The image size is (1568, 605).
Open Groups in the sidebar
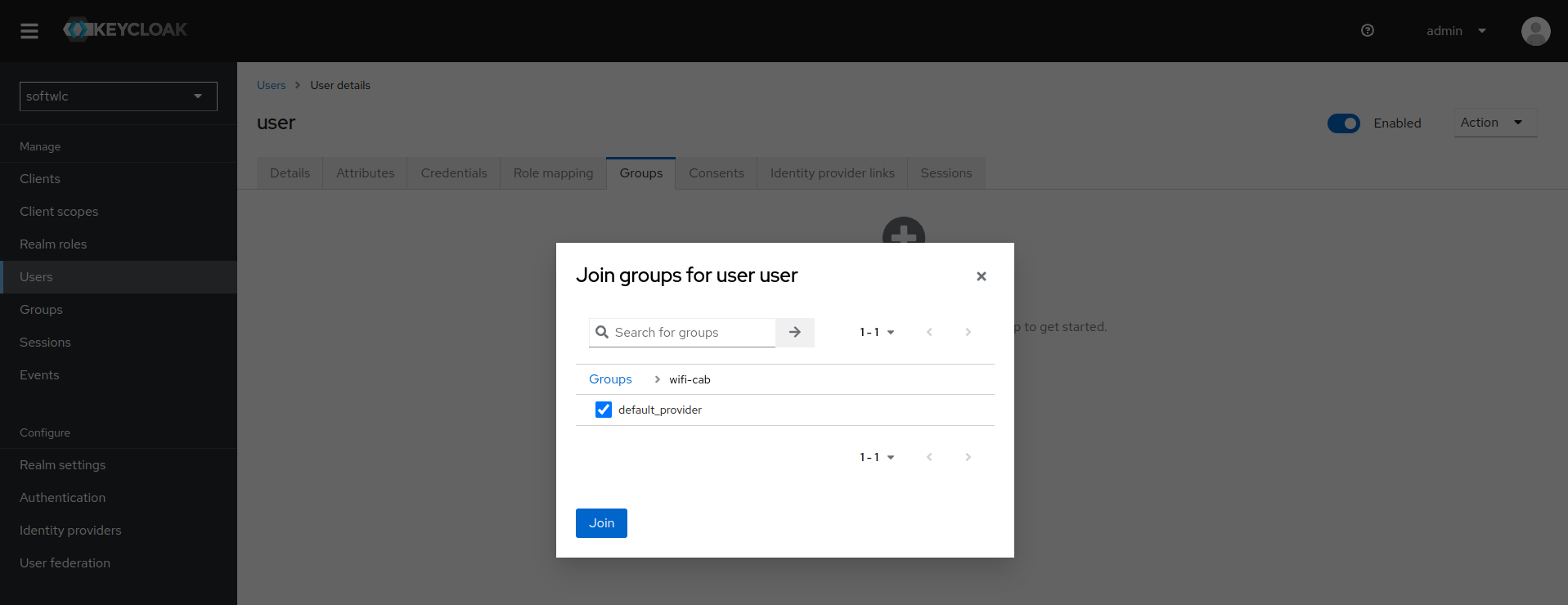pyautogui.click(x=119, y=310)
